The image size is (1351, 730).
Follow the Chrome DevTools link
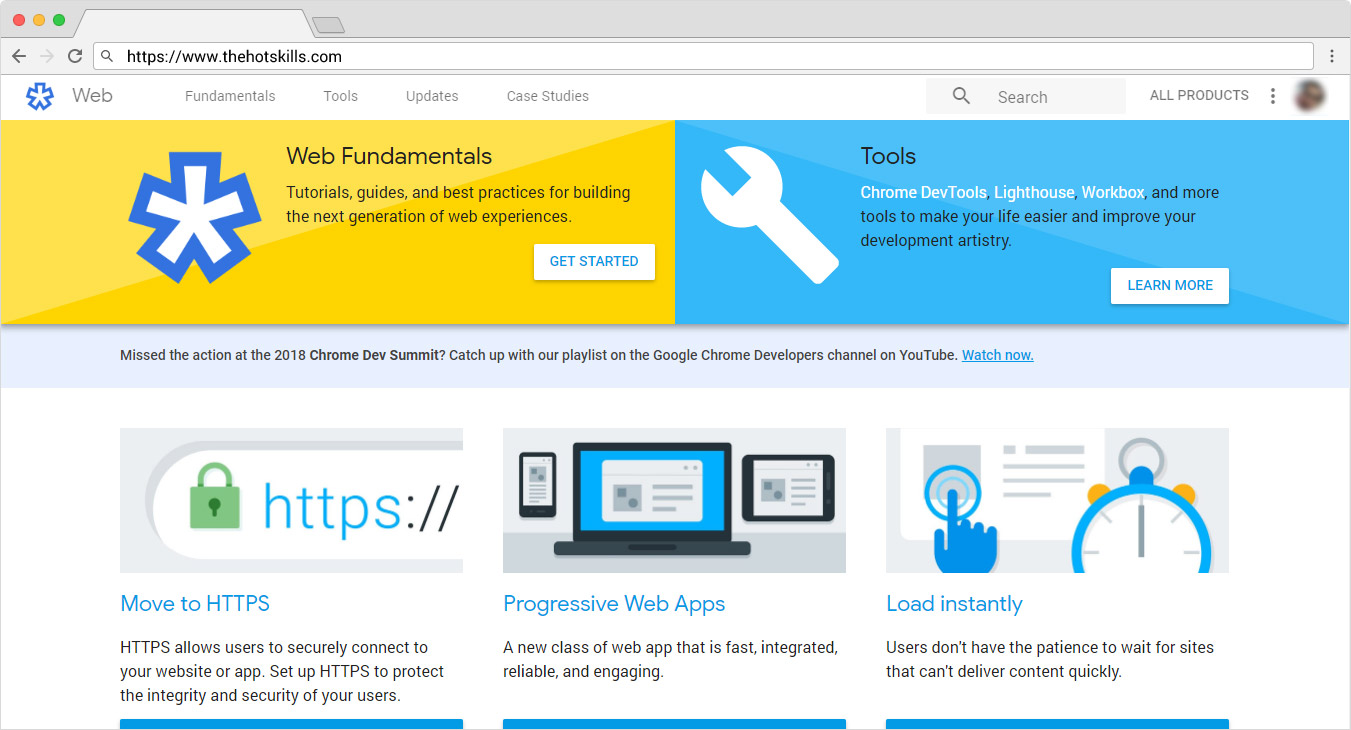[924, 192]
